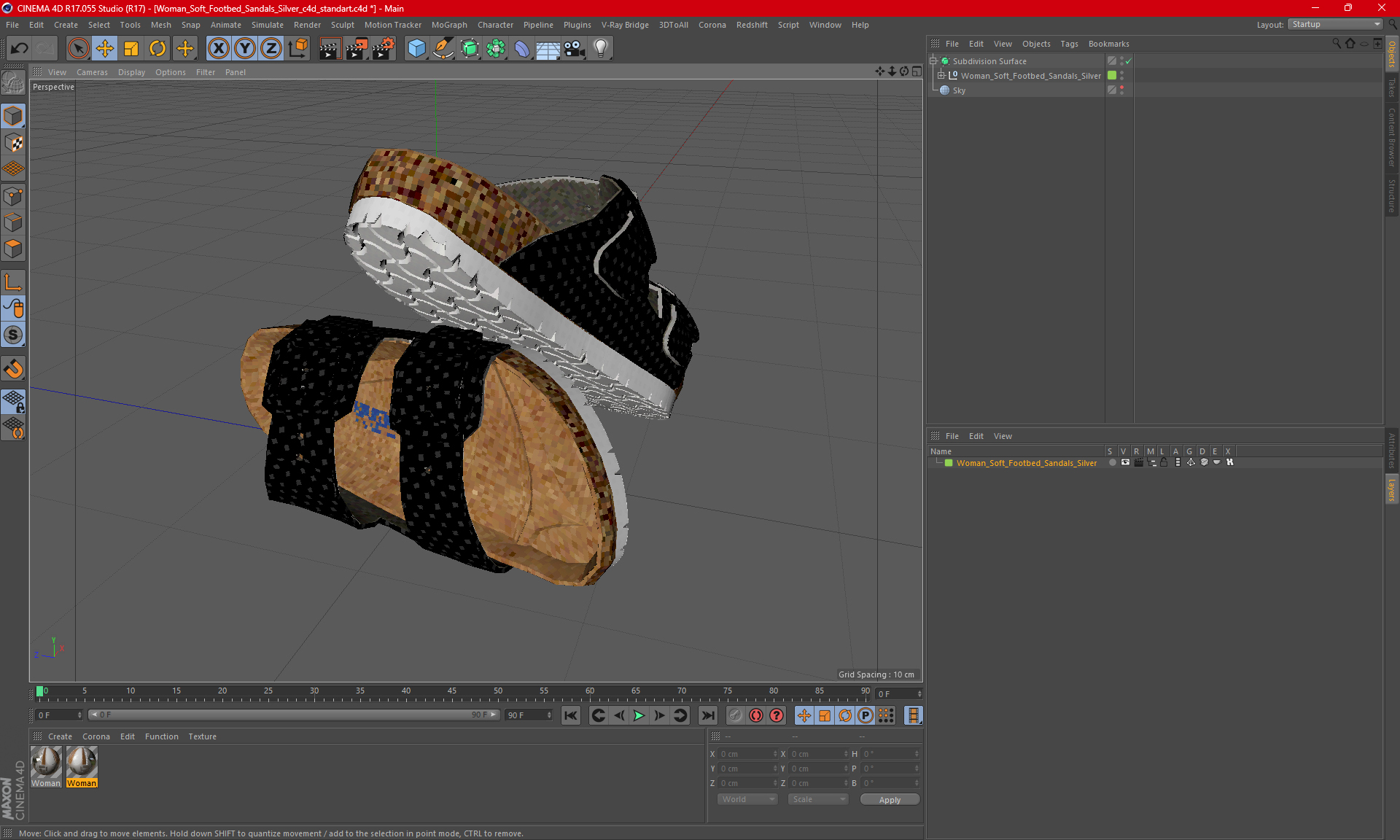This screenshot has height=840, width=1400.
Task: Add a Cube primitive object
Action: [x=416, y=48]
